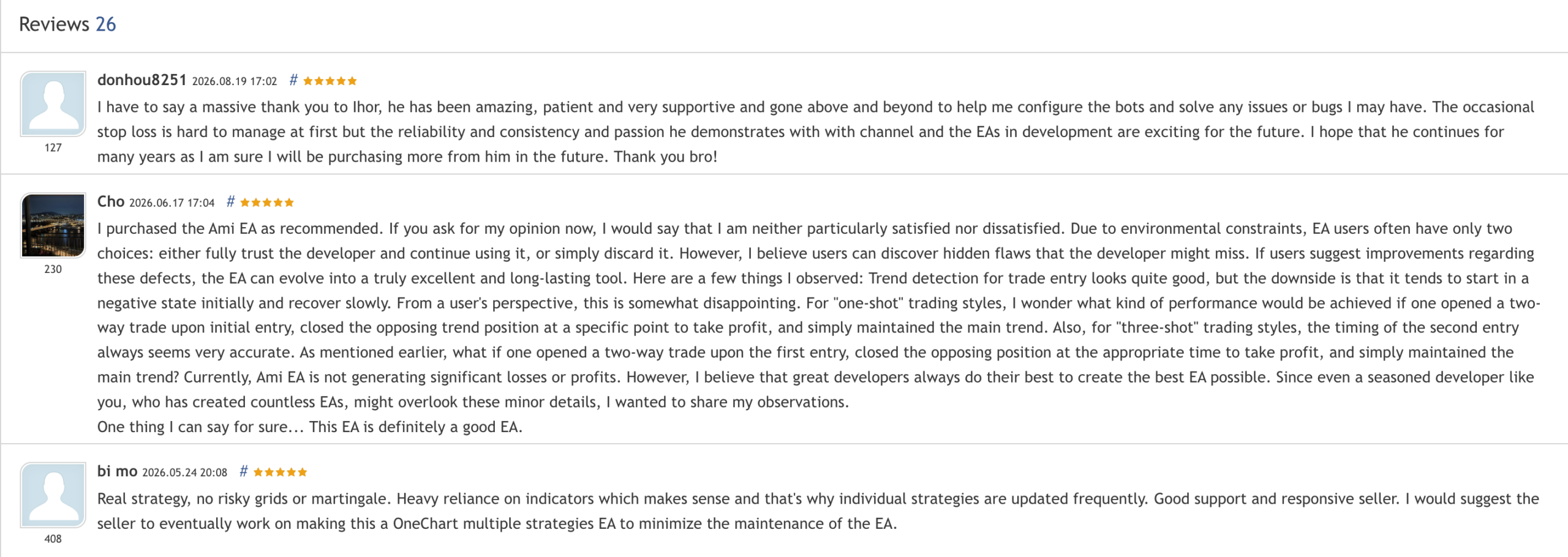Screen dimensions: 1568x557
Task: Open the bi mo username profile link
Action: pyautogui.click(x=117, y=471)
